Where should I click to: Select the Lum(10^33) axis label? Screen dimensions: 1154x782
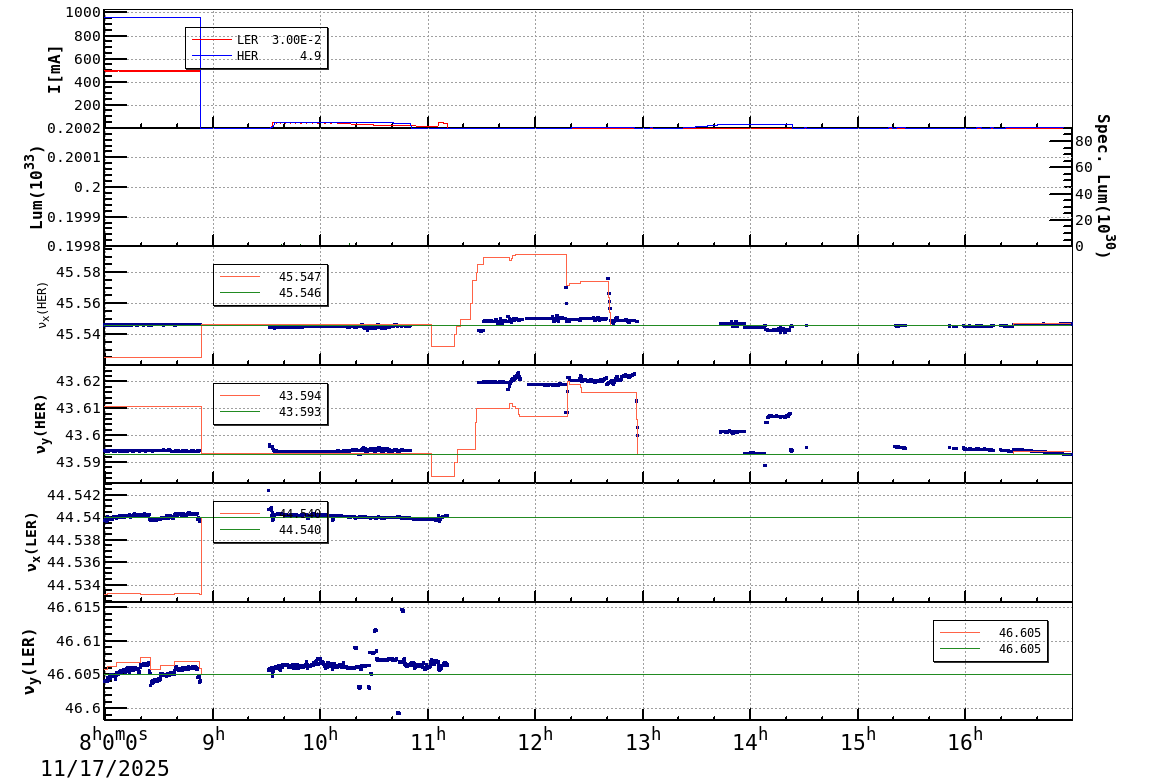point(35,188)
